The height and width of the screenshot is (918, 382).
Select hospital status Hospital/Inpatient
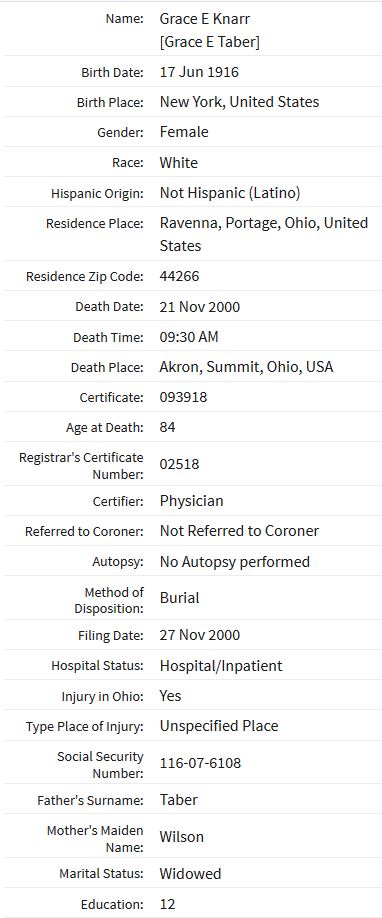click(221, 666)
